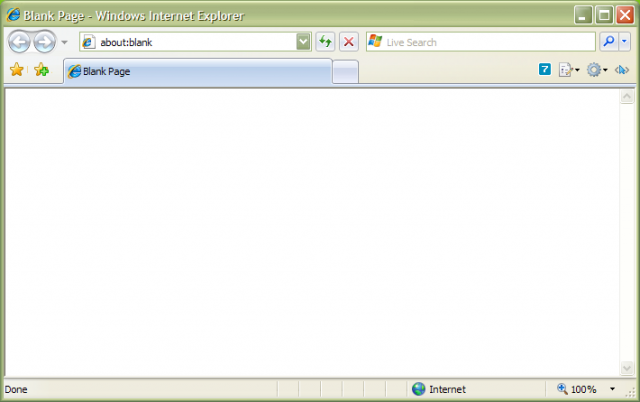Image resolution: width=640 pixels, height=402 pixels.
Task: Open the recent pages dropdown arrow
Action: tap(64, 42)
